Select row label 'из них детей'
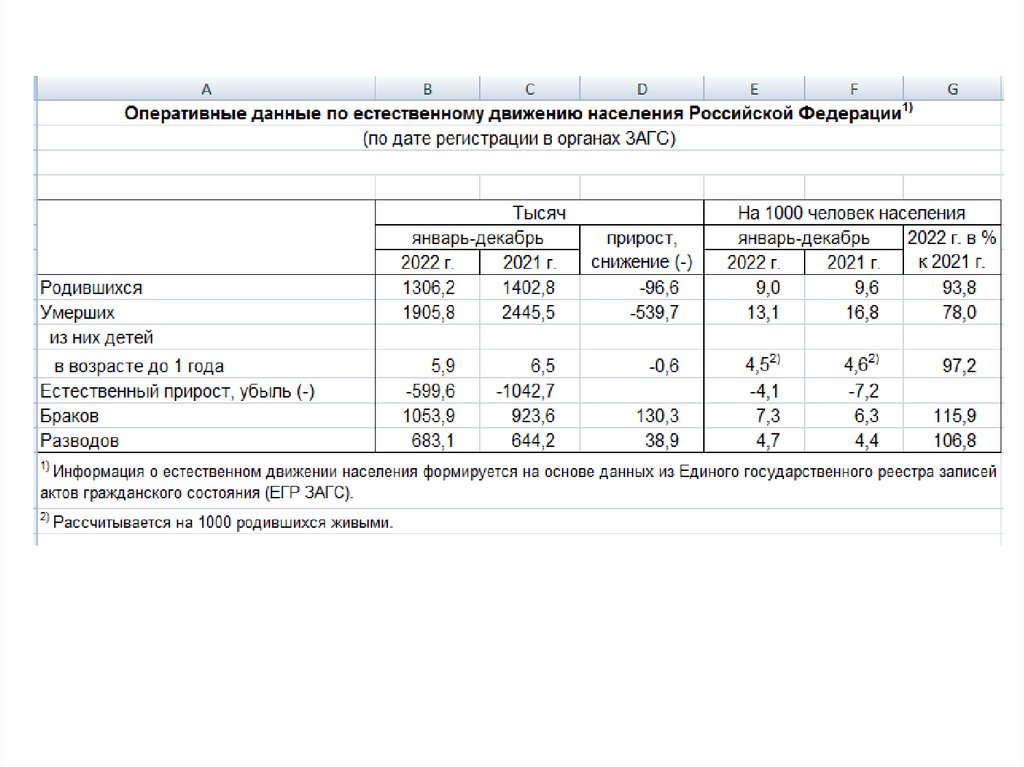Viewport: 1024px width, 767px height. pyautogui.click(x=101, y=338)
